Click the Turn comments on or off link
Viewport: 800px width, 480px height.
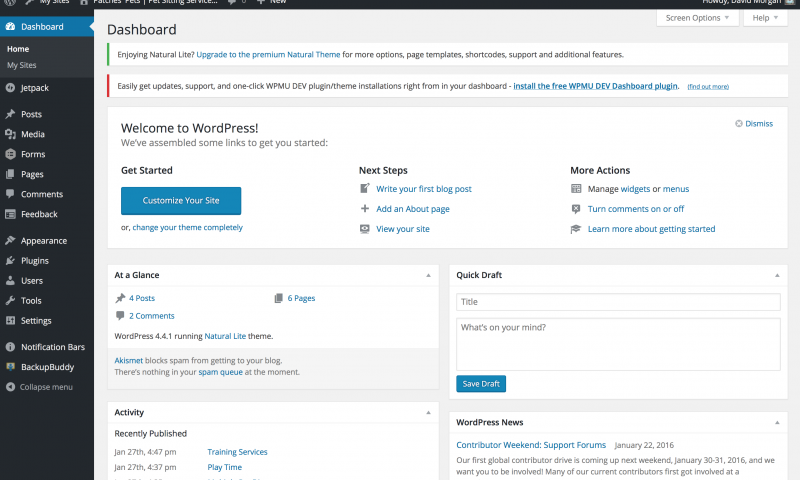[636, 209]
